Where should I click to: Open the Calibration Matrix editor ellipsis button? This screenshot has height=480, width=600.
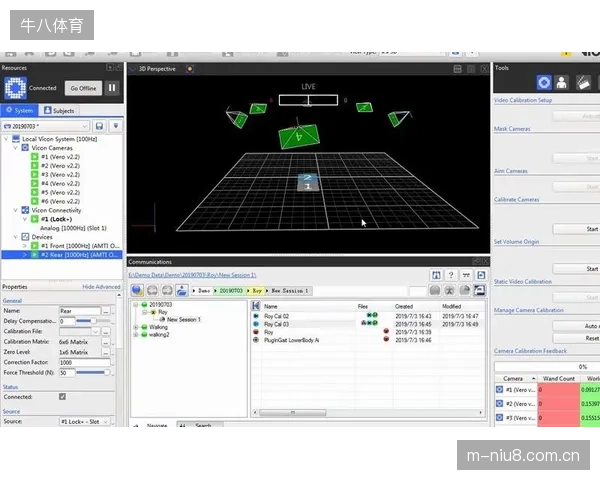(106, 342)
